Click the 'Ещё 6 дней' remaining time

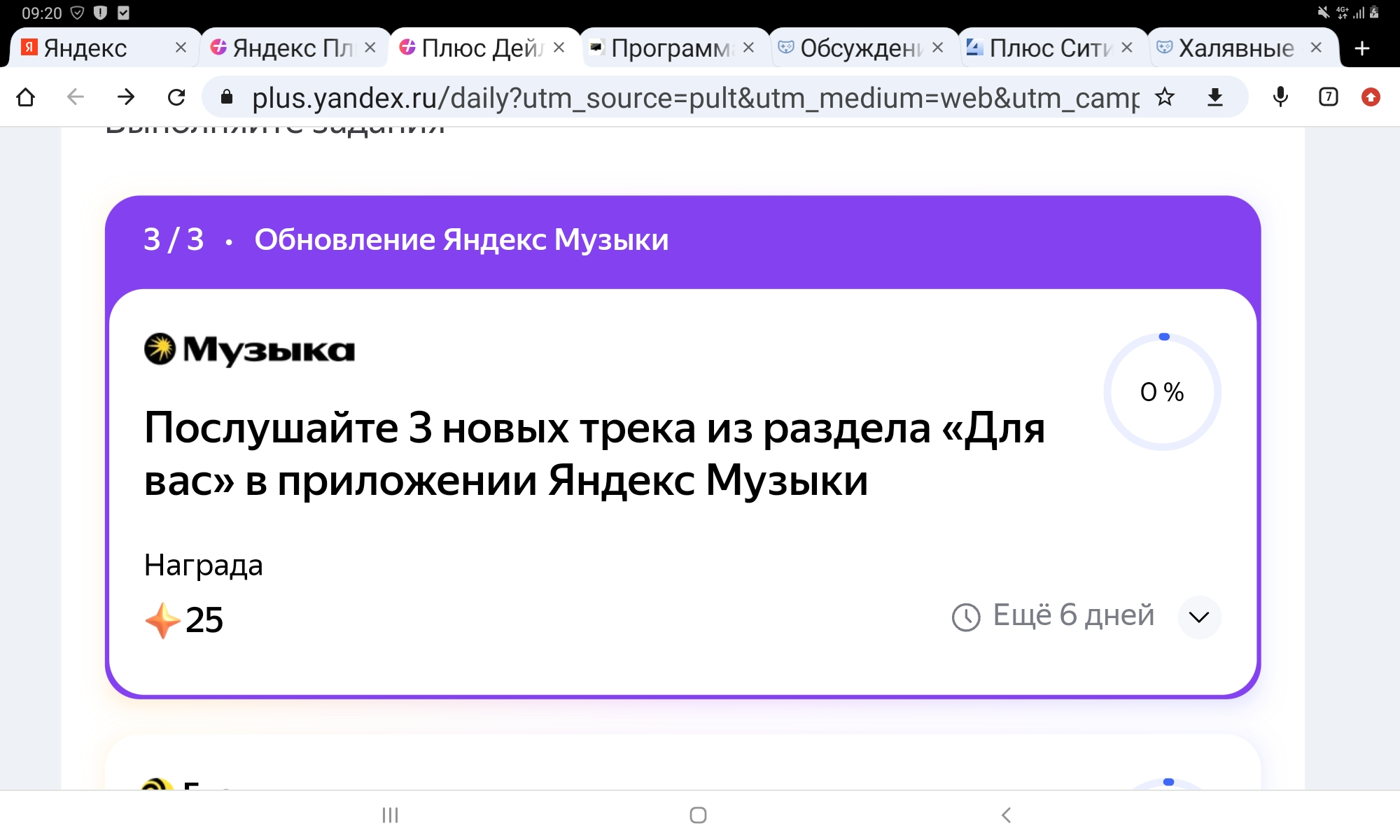(1074, 615)
